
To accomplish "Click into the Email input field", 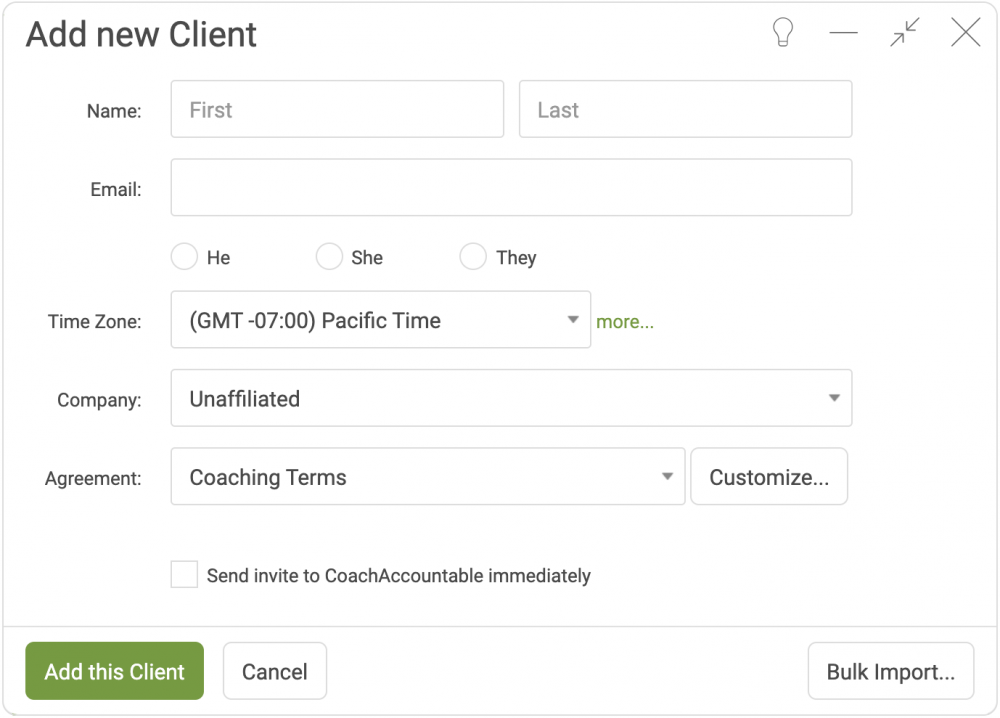I will [x=511, y=187].
